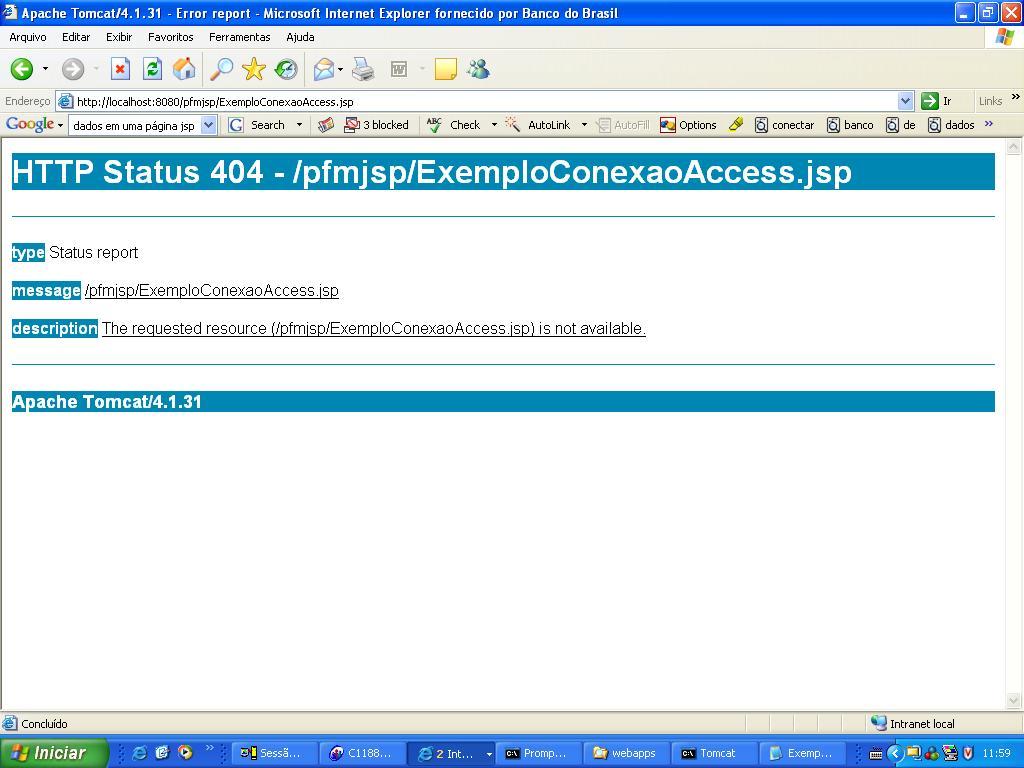
Task: Open the Ajuda menu
Action: coord(300,37)
